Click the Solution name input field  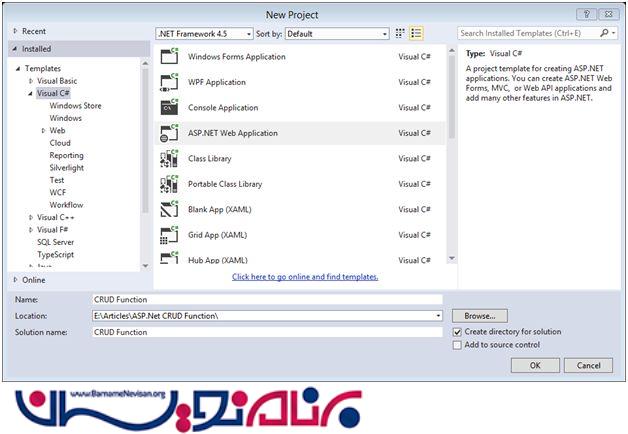coord(267,332)
